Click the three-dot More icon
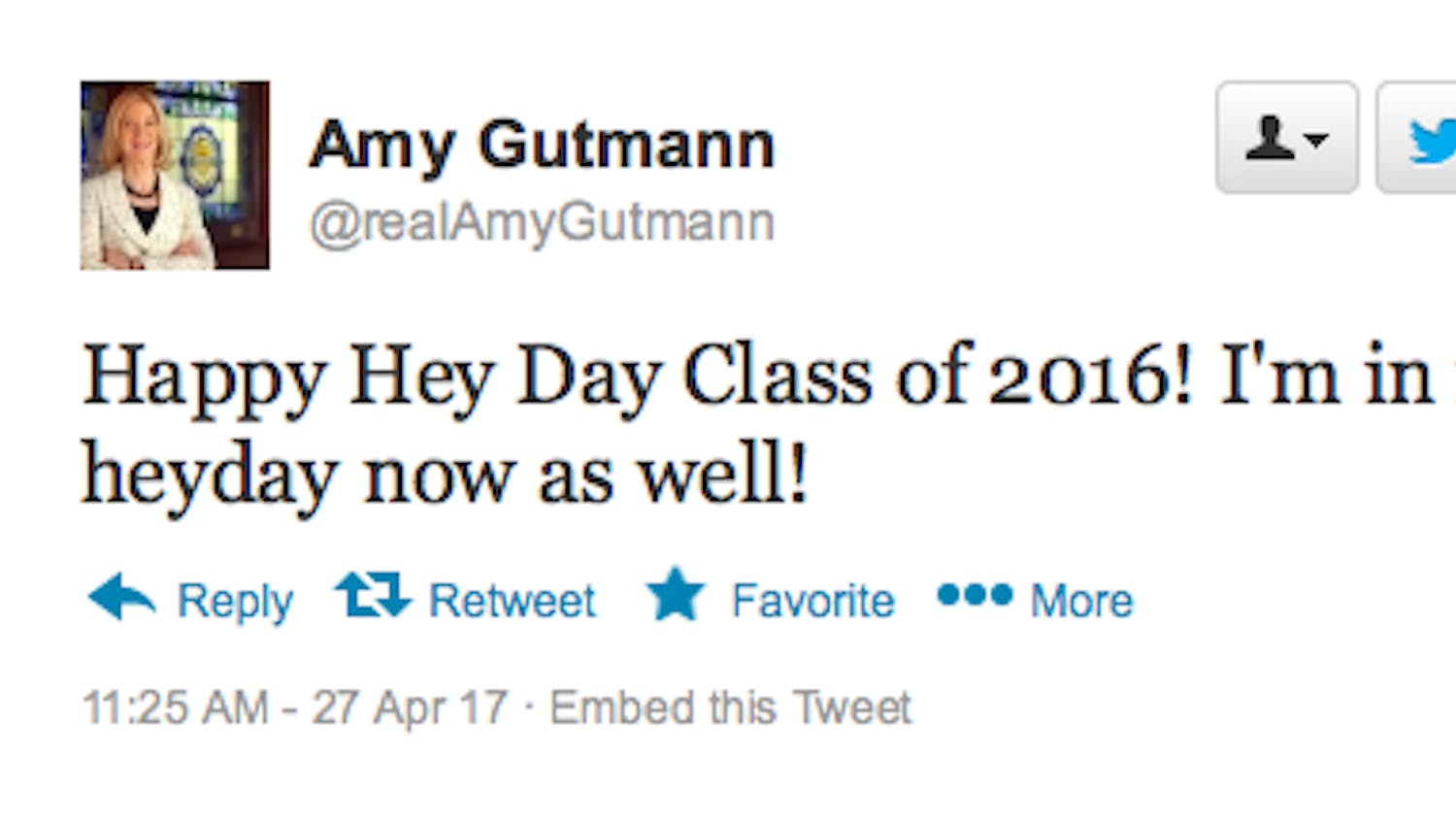 click(x=975, y=594)
